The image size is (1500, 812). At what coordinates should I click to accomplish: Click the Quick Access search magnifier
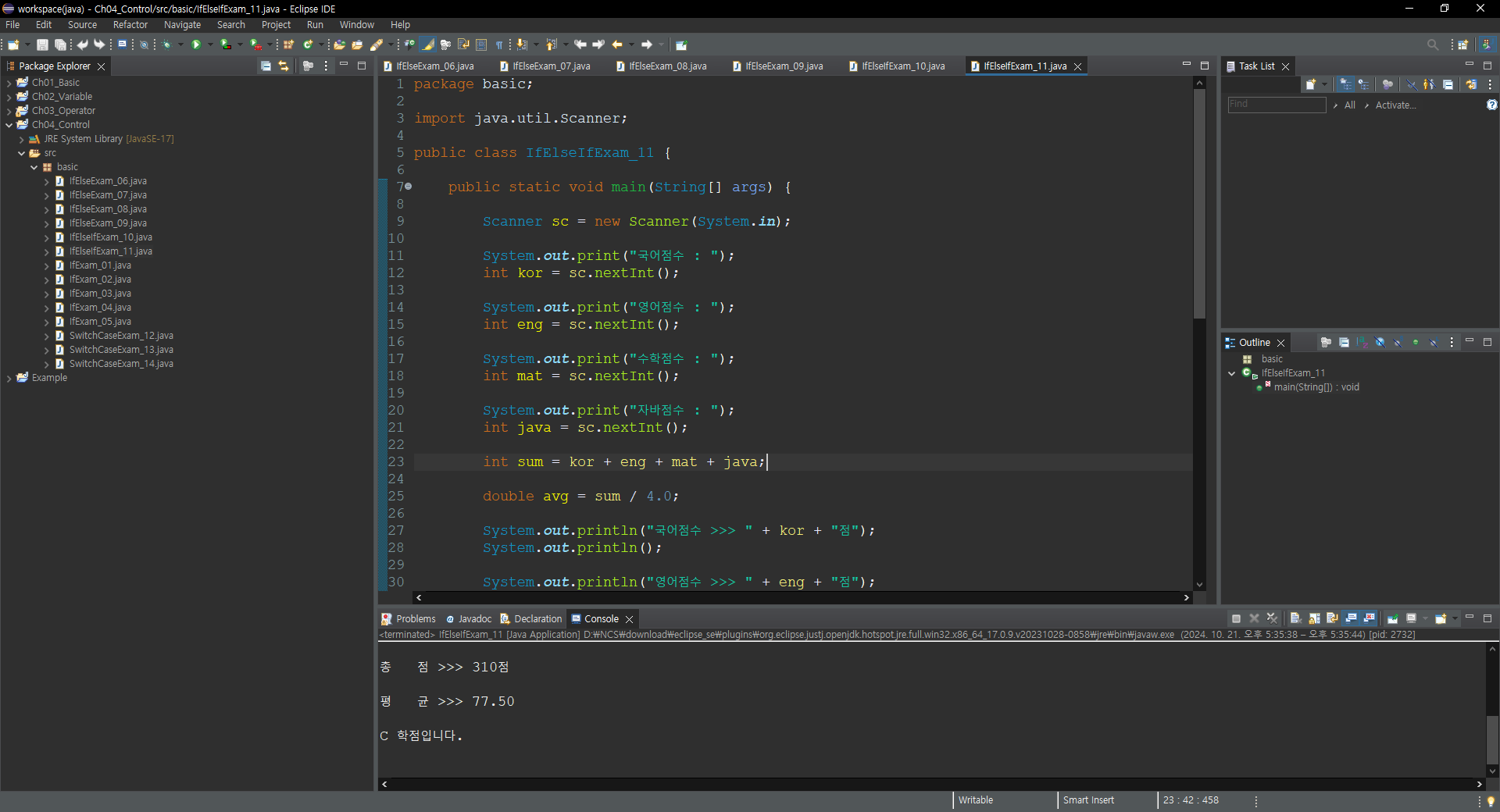[1433, 45]
